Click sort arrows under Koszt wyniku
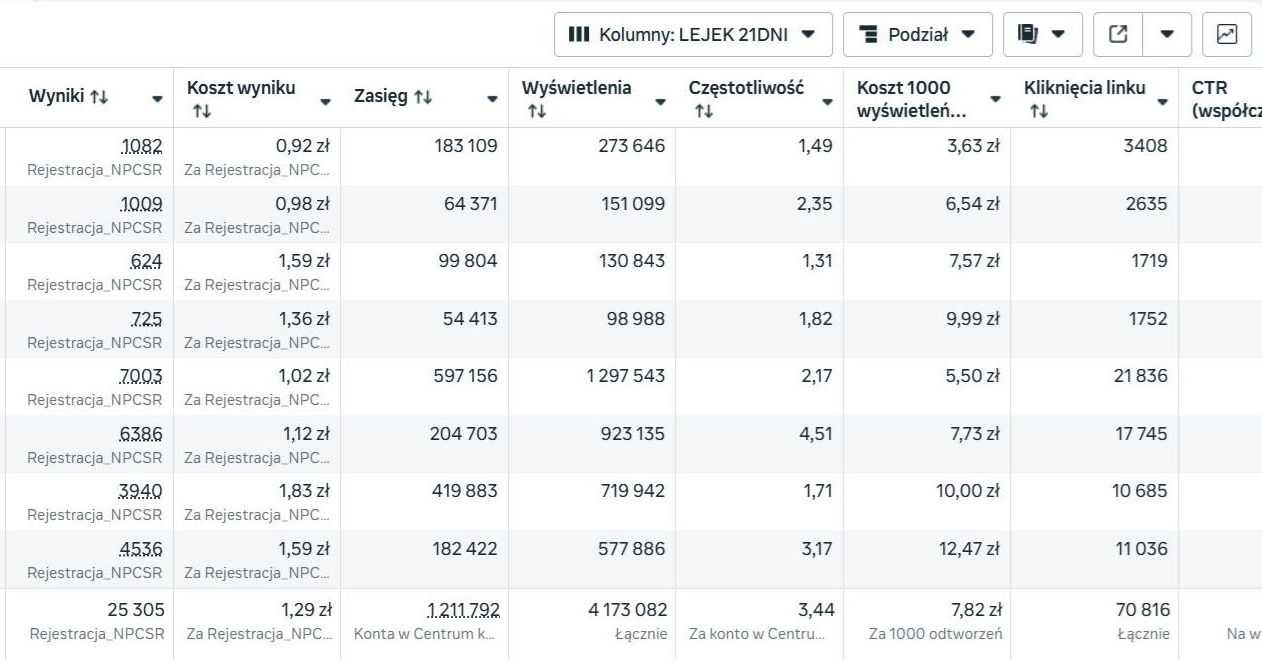1262x660 pixels. coord(201,111)
